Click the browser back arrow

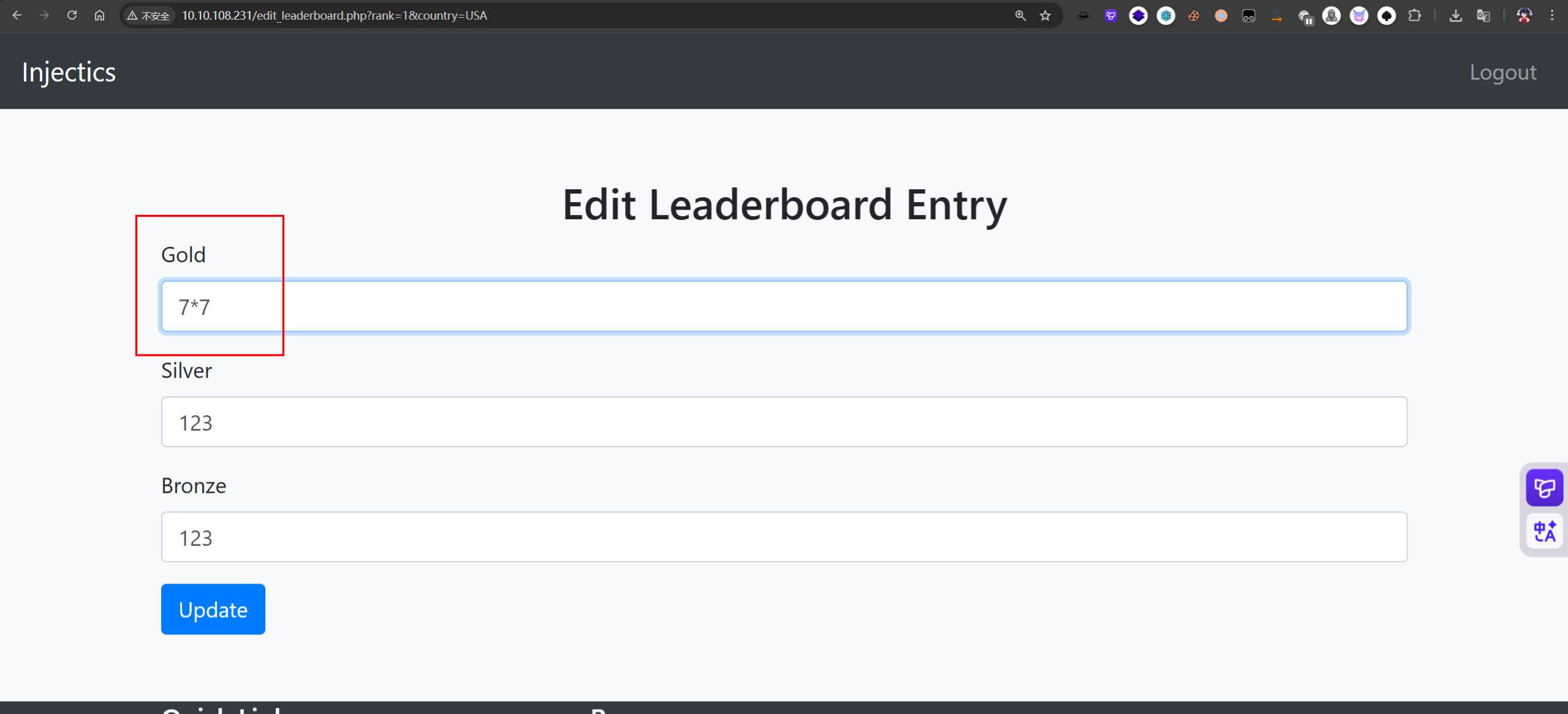click(x=17, y=15)
